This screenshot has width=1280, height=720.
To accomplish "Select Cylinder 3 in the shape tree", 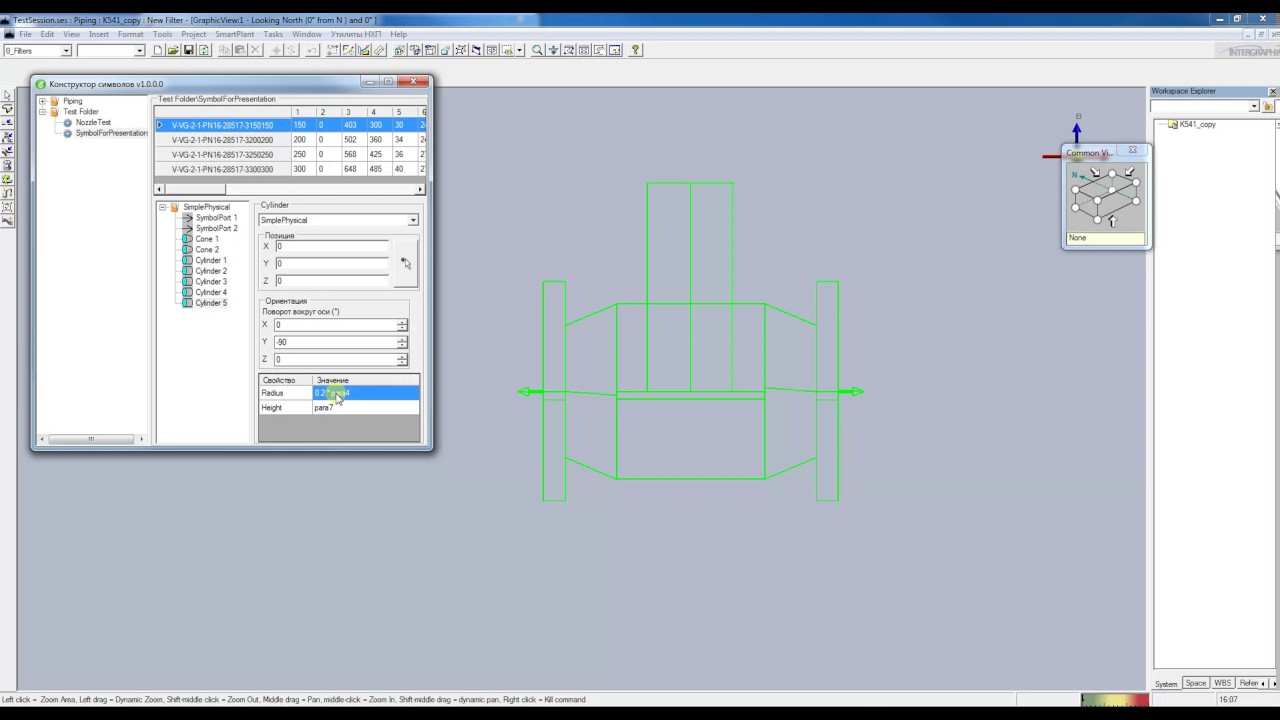I will click(x=211, y=282).
